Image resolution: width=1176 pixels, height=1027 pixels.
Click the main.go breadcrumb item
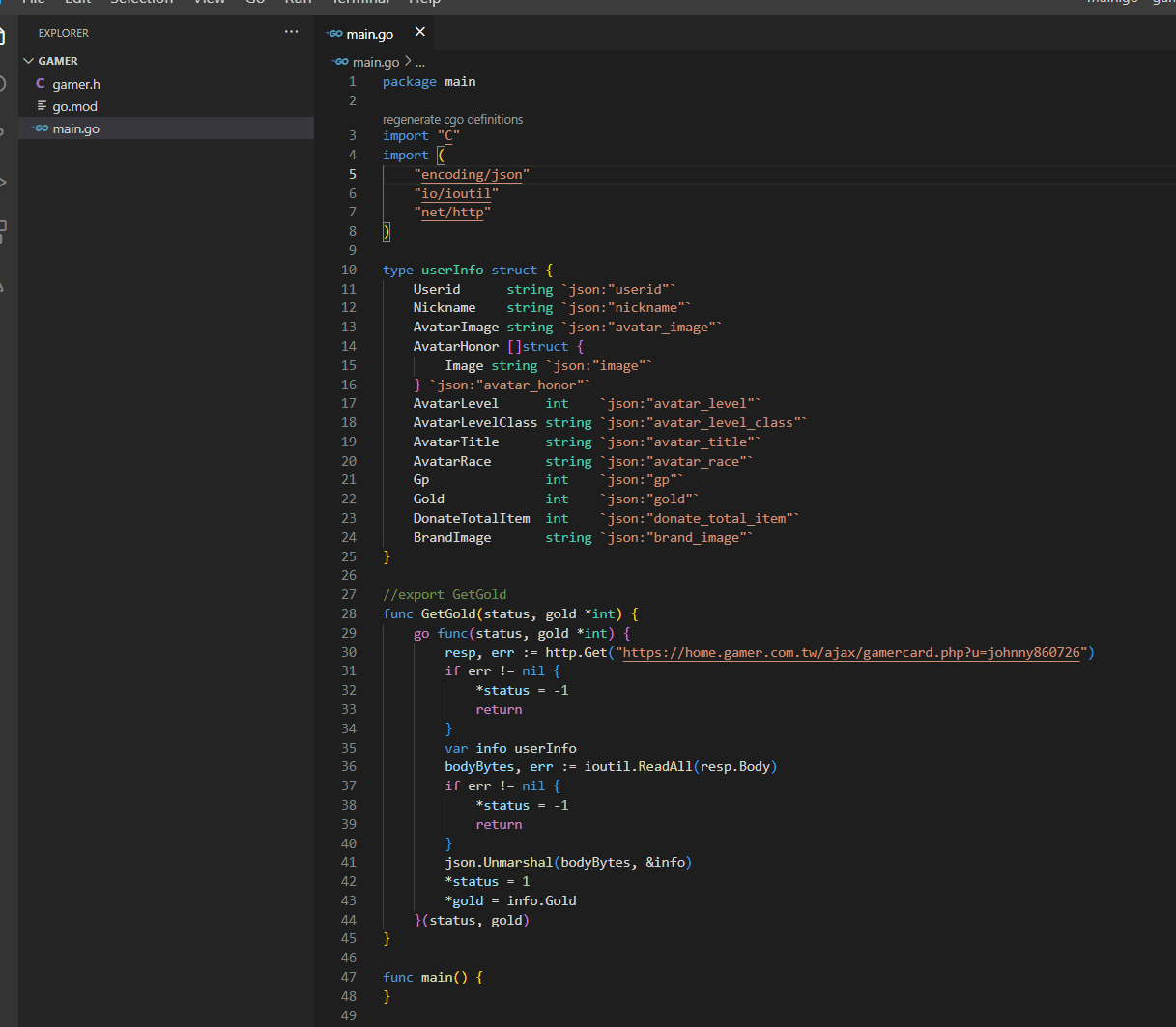point(376,62)
